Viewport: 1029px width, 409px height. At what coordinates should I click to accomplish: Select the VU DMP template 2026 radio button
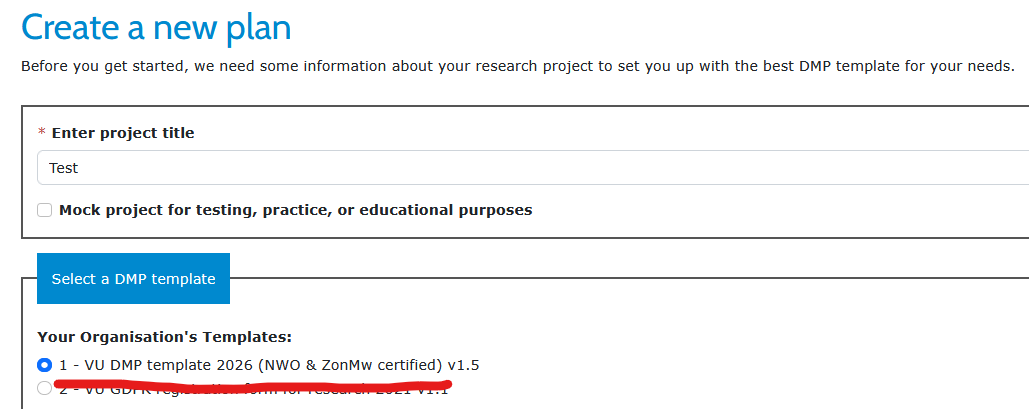coord(44,365)
